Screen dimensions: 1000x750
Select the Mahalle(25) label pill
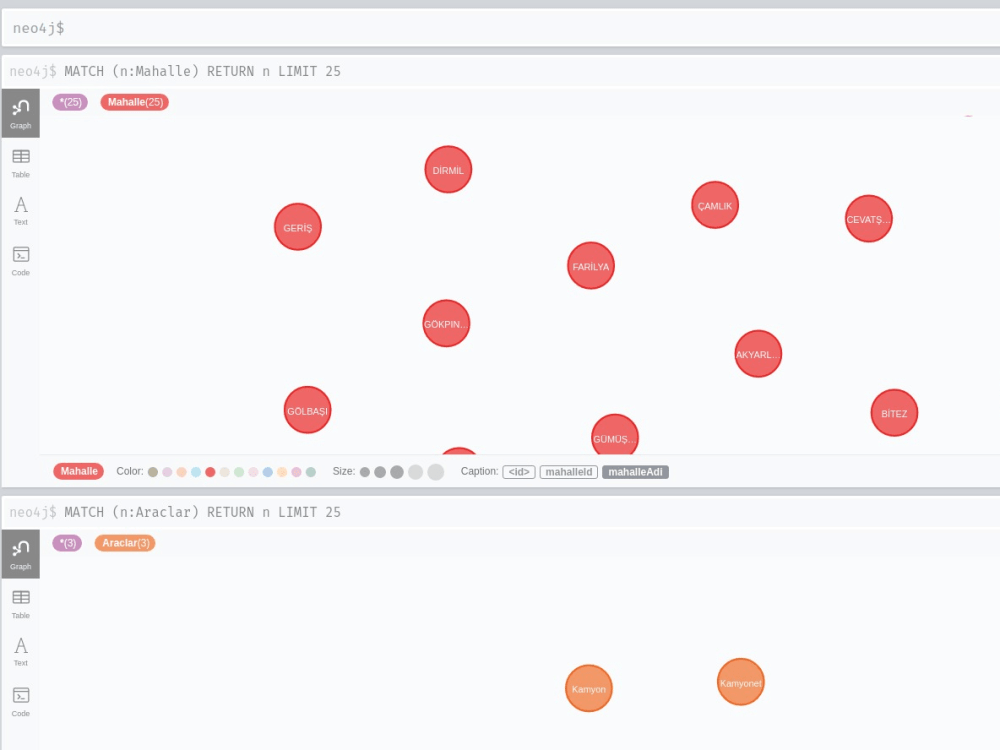click(x=134, y=102)
